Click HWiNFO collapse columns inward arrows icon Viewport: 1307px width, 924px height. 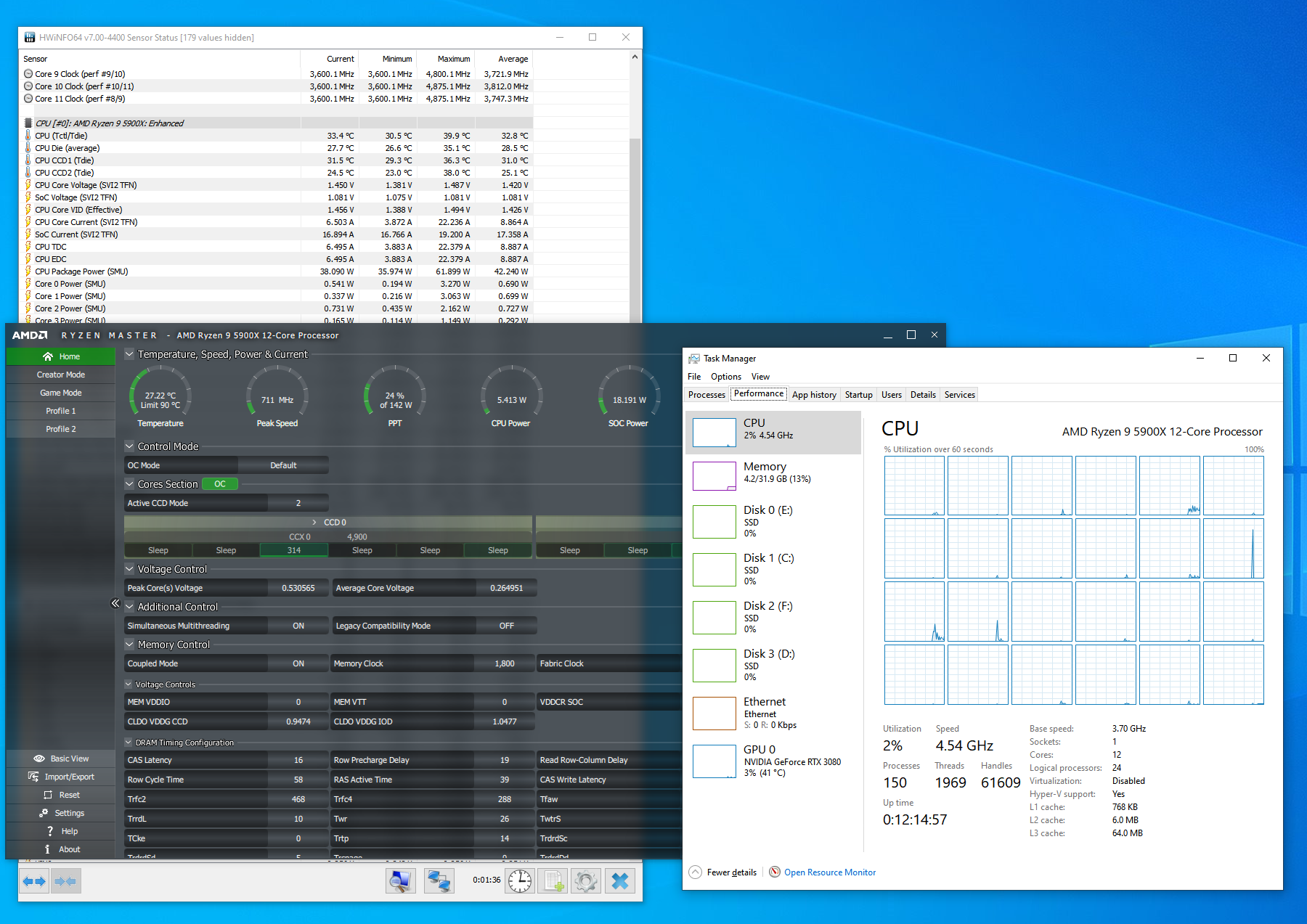[x=66, y=881]
